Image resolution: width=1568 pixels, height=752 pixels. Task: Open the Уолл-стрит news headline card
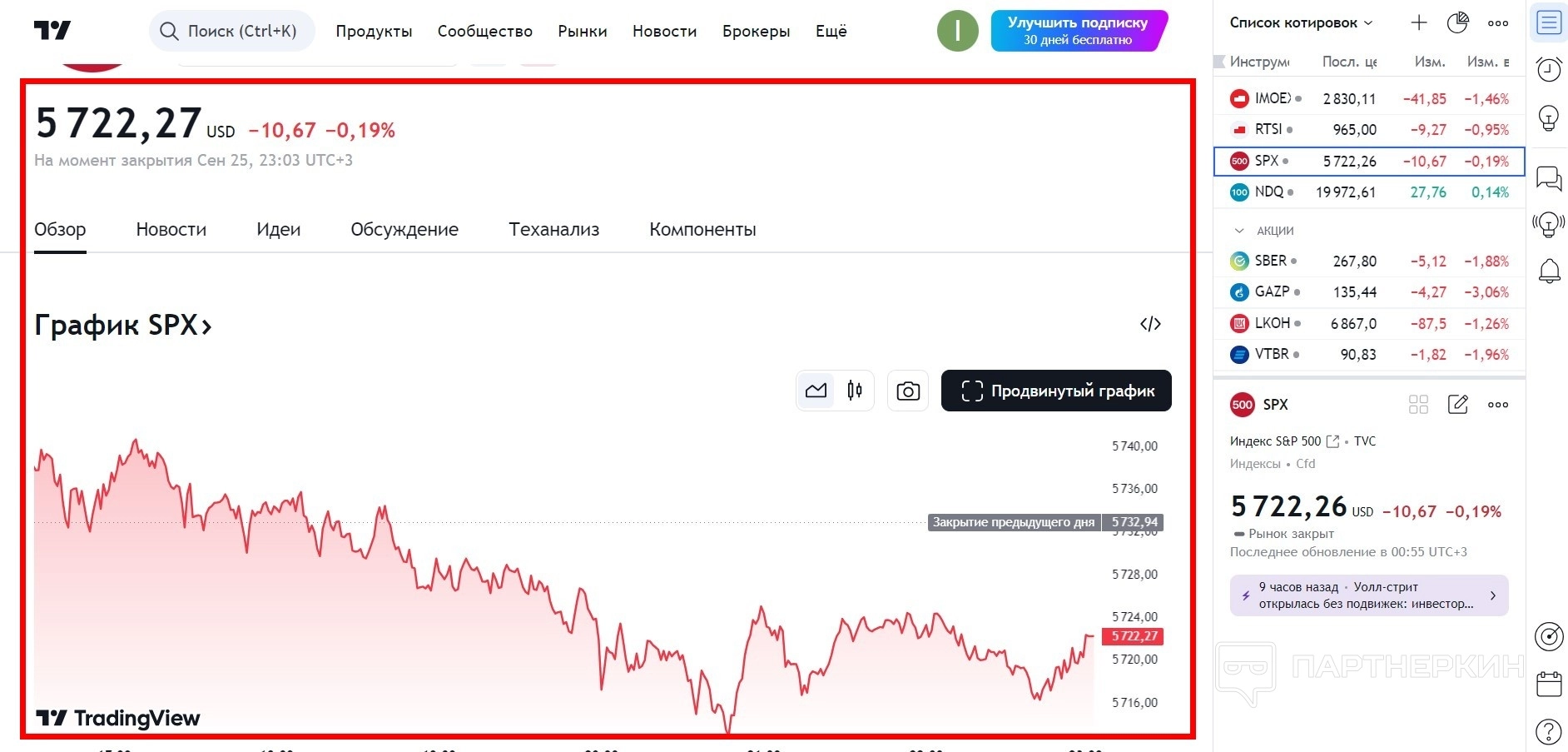point(1369,595)
